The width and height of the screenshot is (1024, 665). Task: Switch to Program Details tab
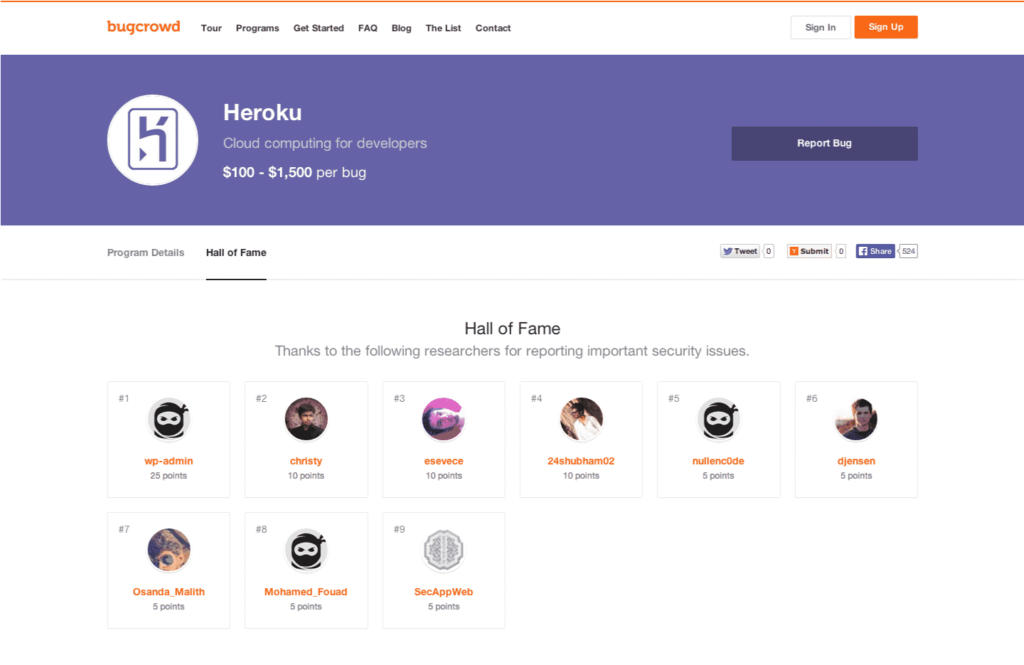[146, 253]
